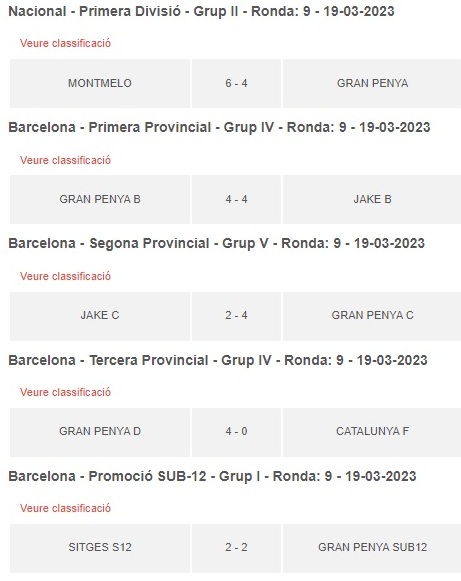
Task: Select the GRAN PENYA SUB12 team cell
Action: pyautogui.click(x=372, y=548)
